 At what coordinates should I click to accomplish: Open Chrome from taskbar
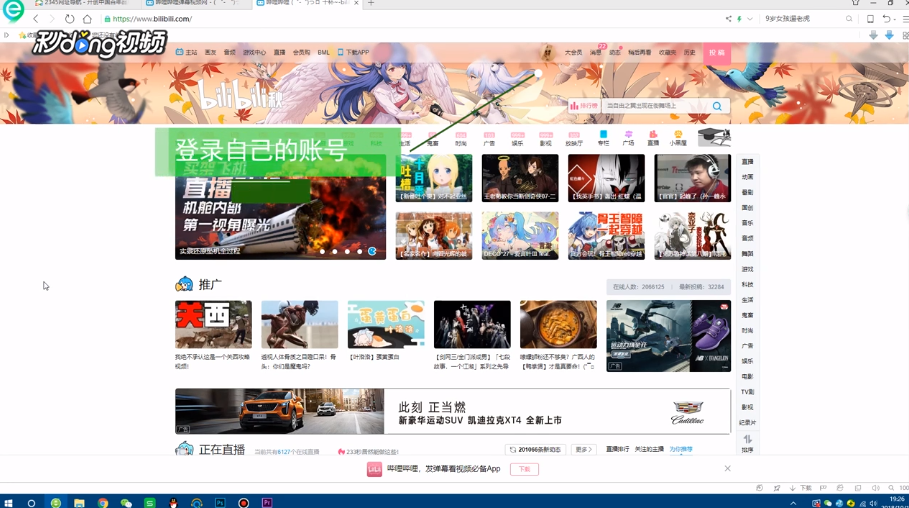pyautogui.click(x=103, y=502)
